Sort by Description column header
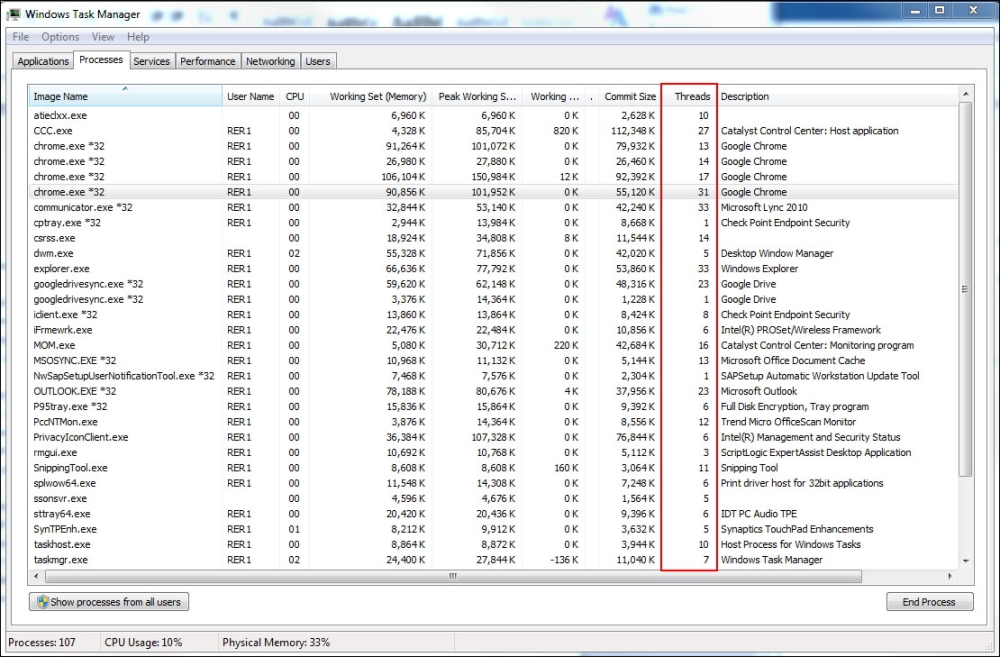The width and height of the screenshot is (1000, 657). pos(838,96)
